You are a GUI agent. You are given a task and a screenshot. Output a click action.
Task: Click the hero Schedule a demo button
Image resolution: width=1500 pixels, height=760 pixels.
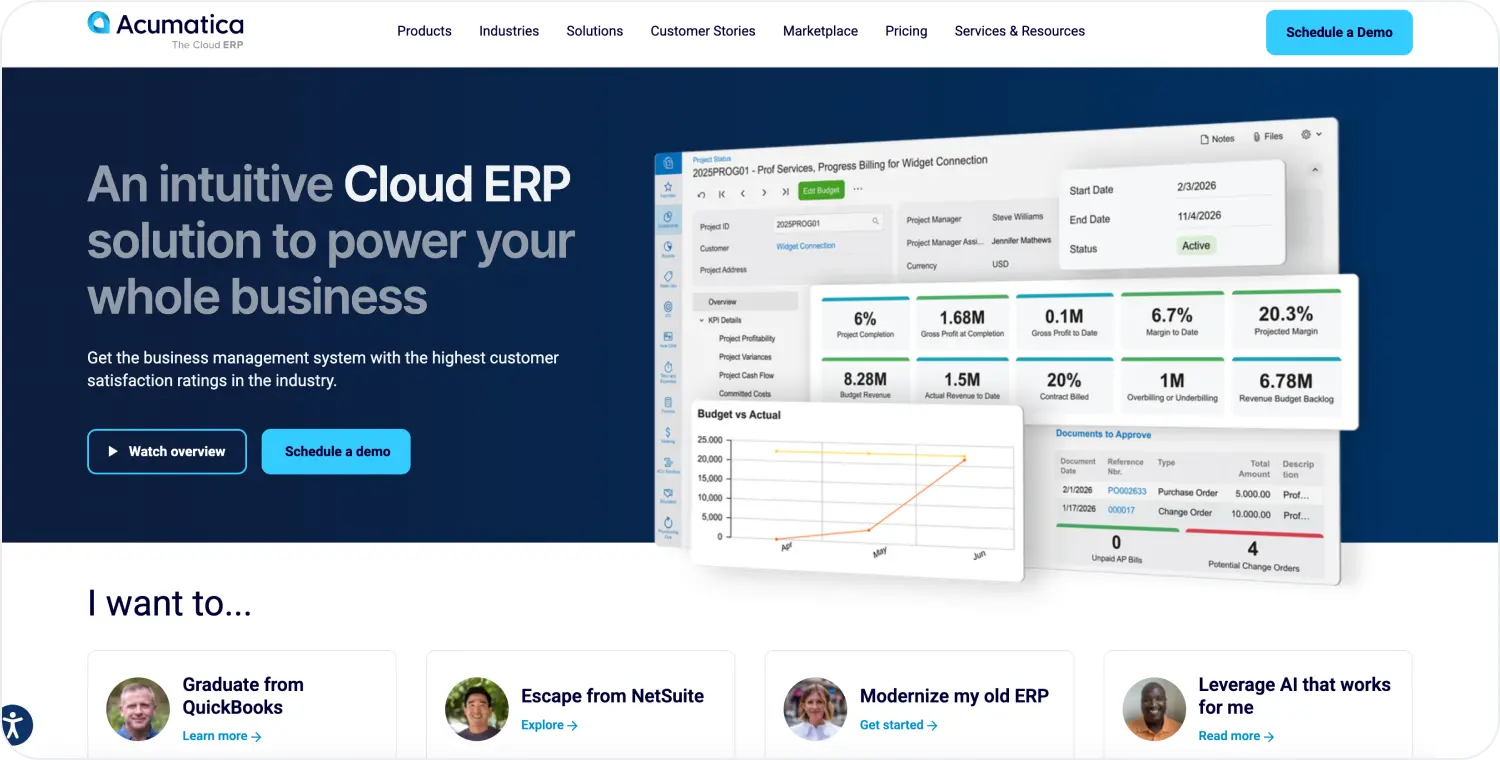point(337,452)
